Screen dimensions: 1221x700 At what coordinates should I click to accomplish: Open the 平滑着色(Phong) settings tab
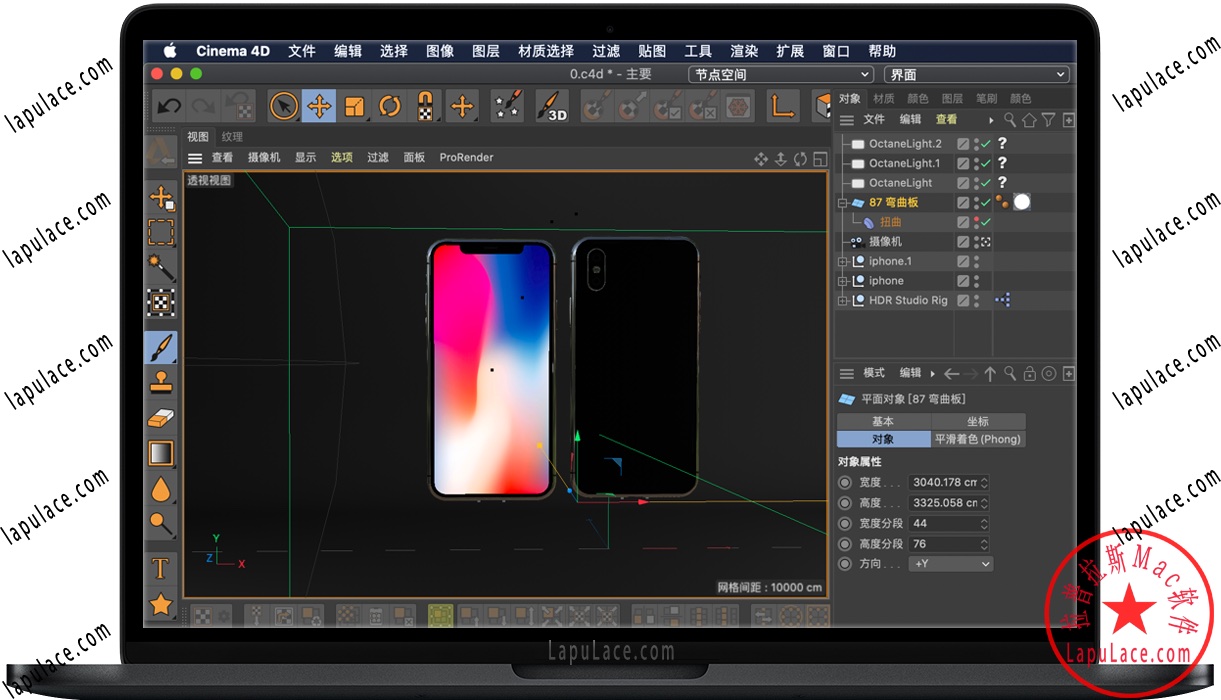pos(978,439)
